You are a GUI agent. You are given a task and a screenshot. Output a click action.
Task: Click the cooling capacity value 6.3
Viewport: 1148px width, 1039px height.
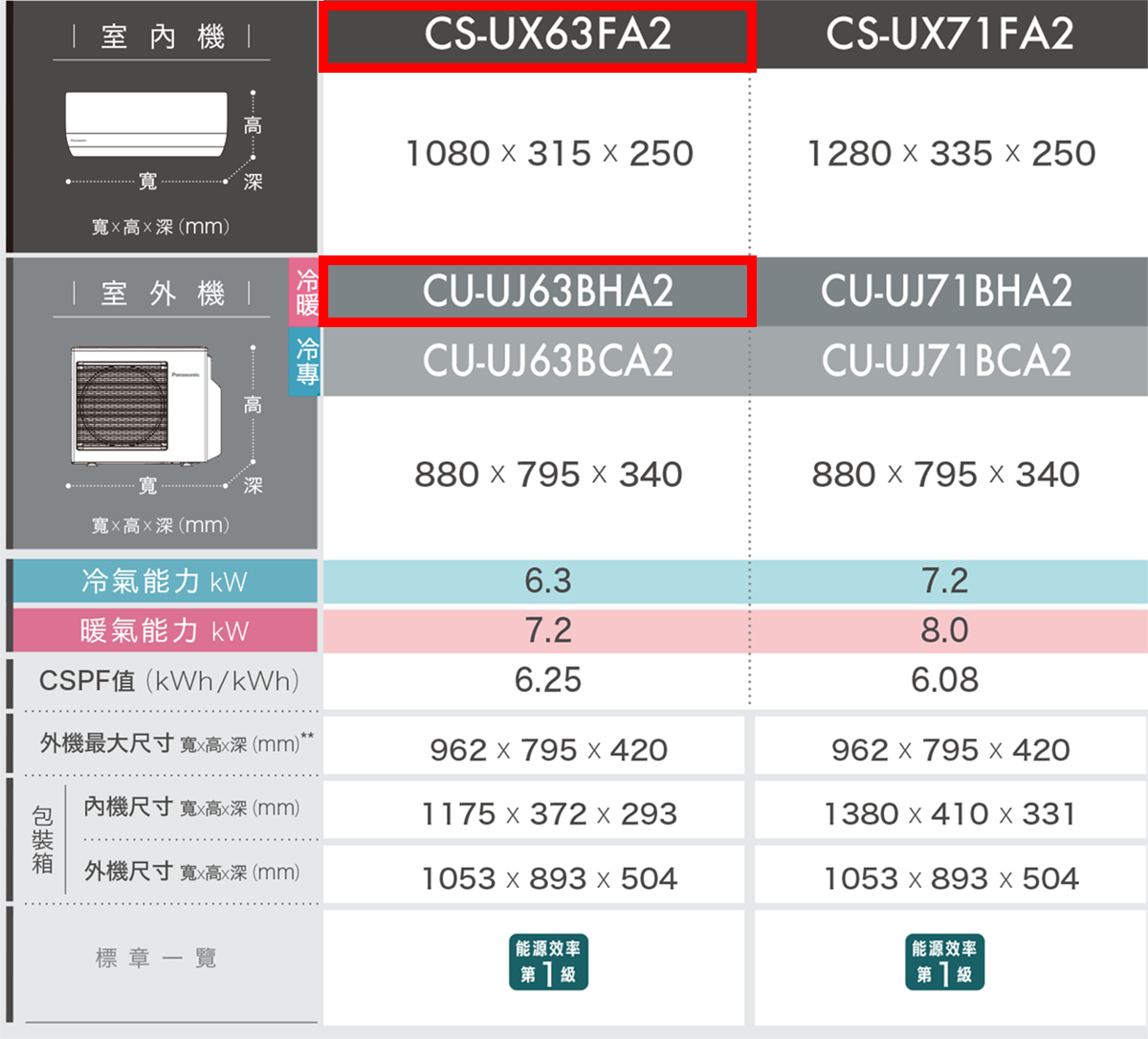548,581
